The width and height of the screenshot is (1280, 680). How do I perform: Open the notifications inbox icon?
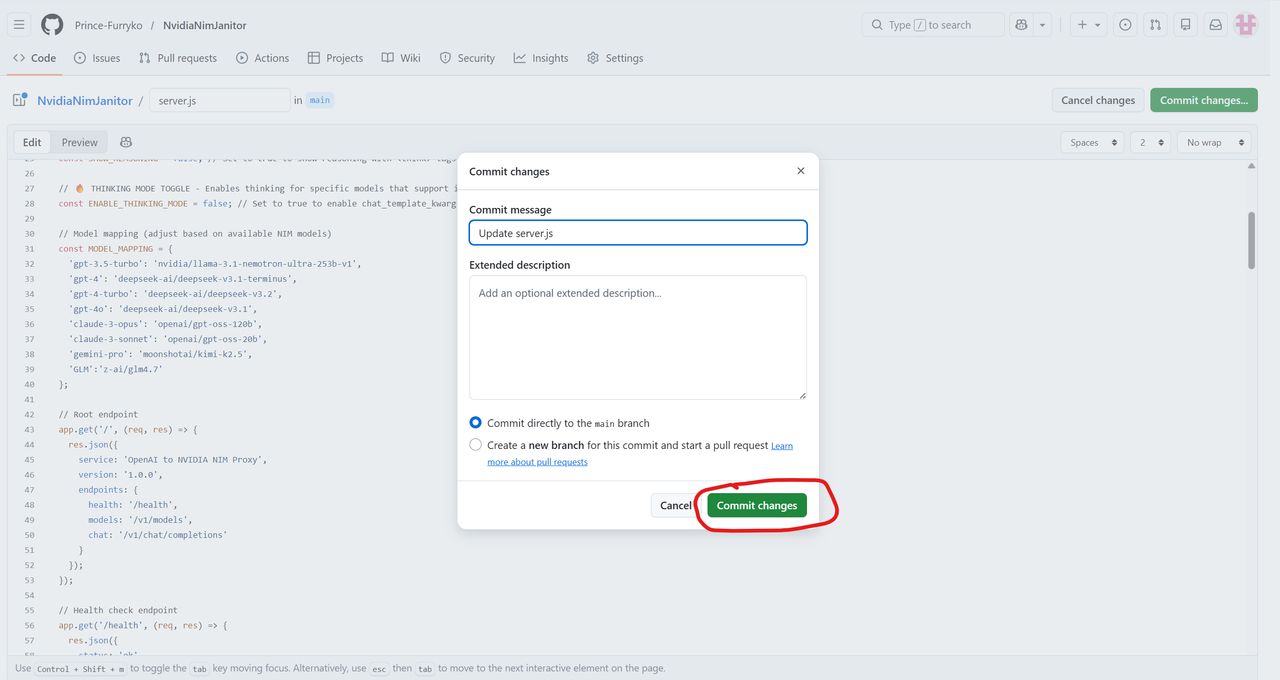point(1215,25)
